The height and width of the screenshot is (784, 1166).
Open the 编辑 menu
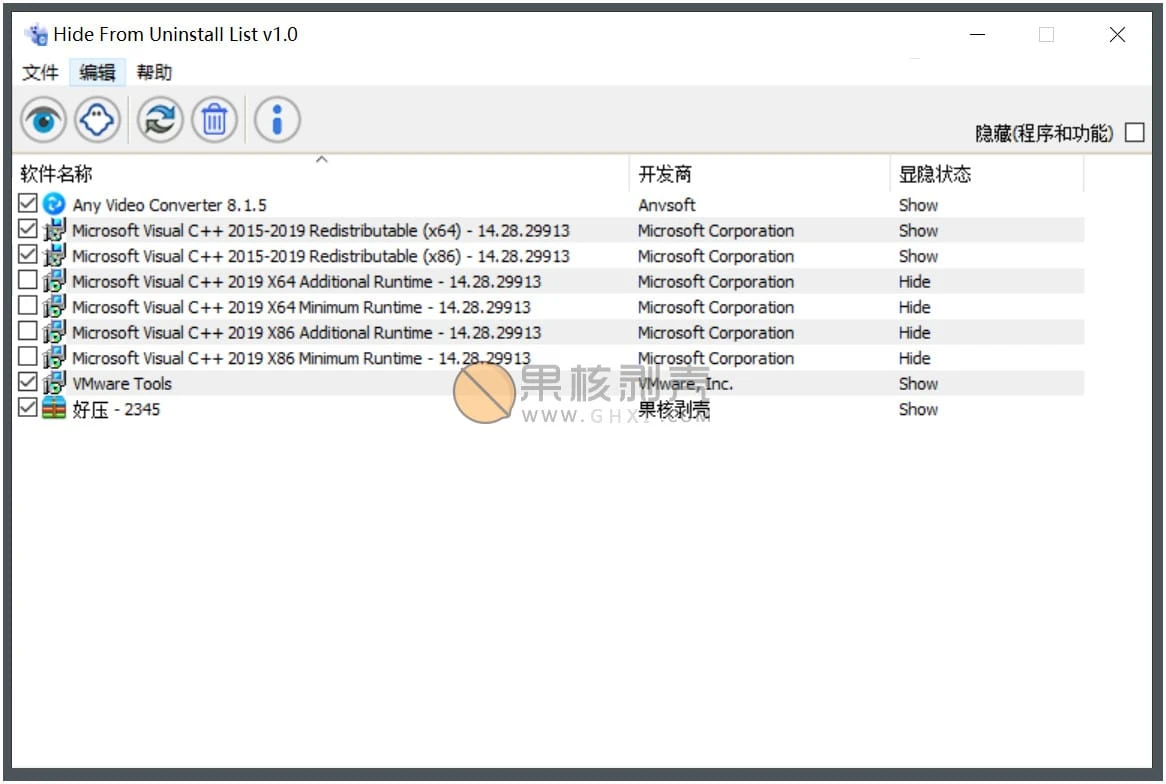[97, 72]
